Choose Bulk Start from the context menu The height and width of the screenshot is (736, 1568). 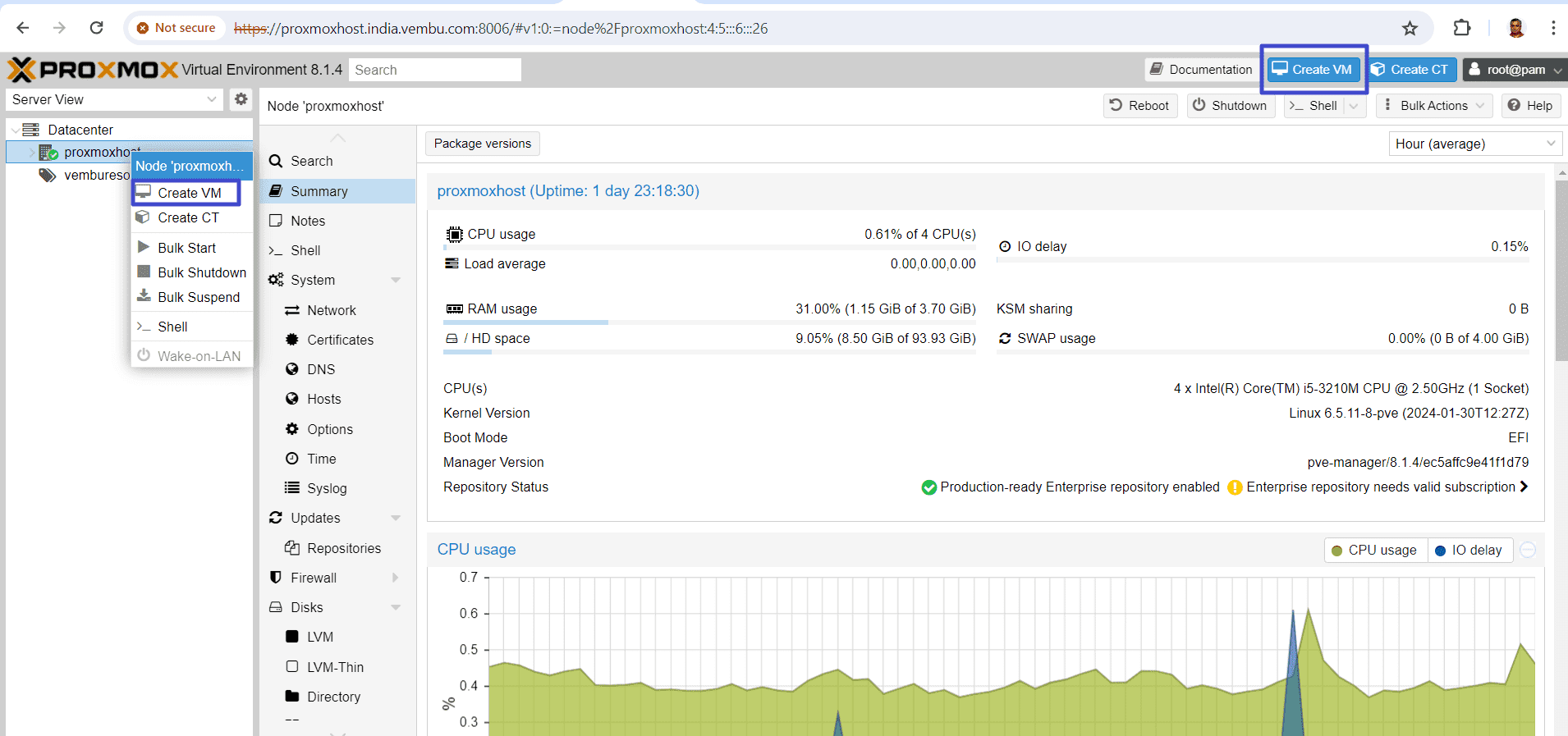[192, 248]
